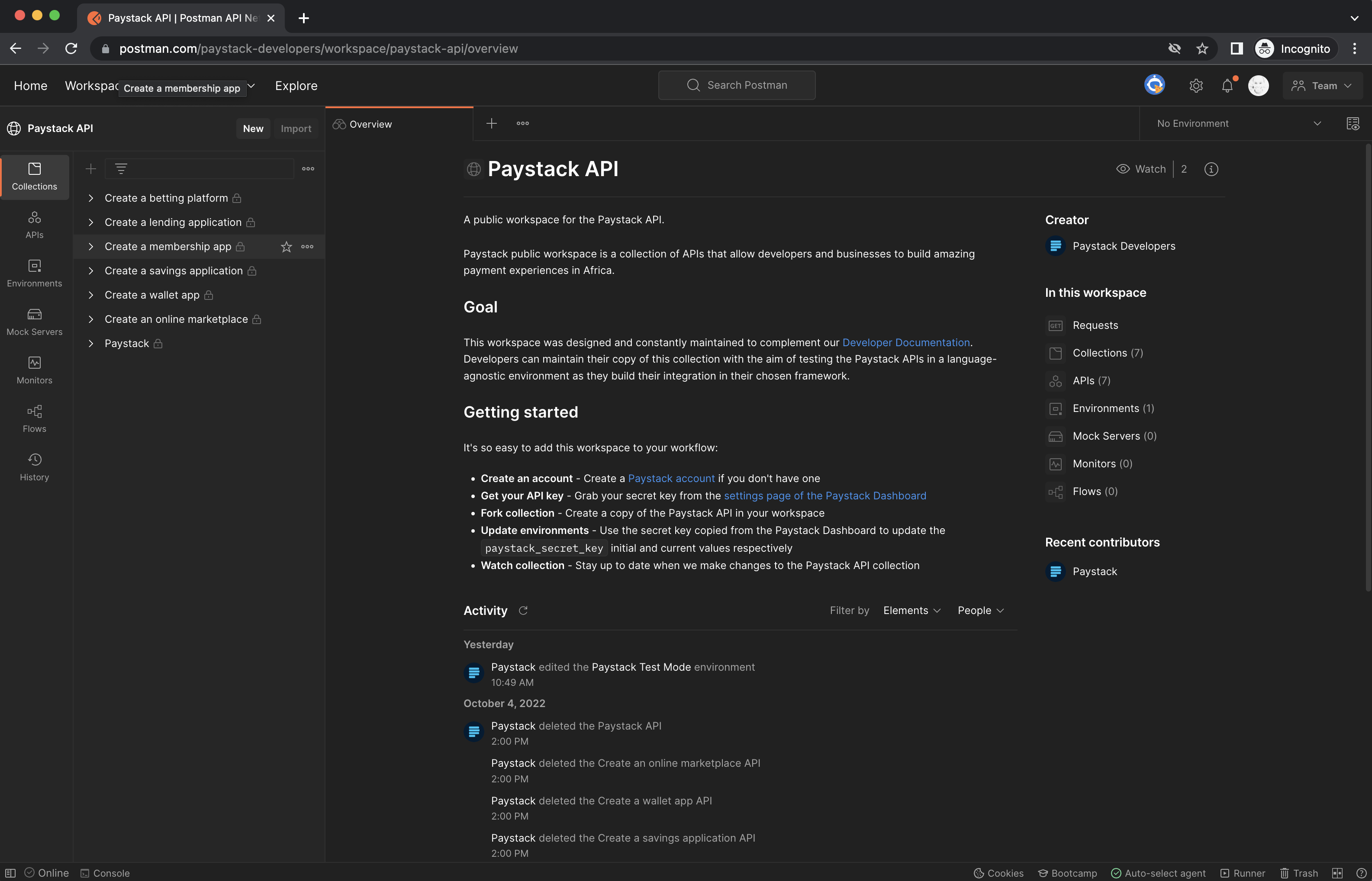This screenshot has height=881, width=1372.
Task: Open the Trash in the status bar
Action: point(1299,873)
